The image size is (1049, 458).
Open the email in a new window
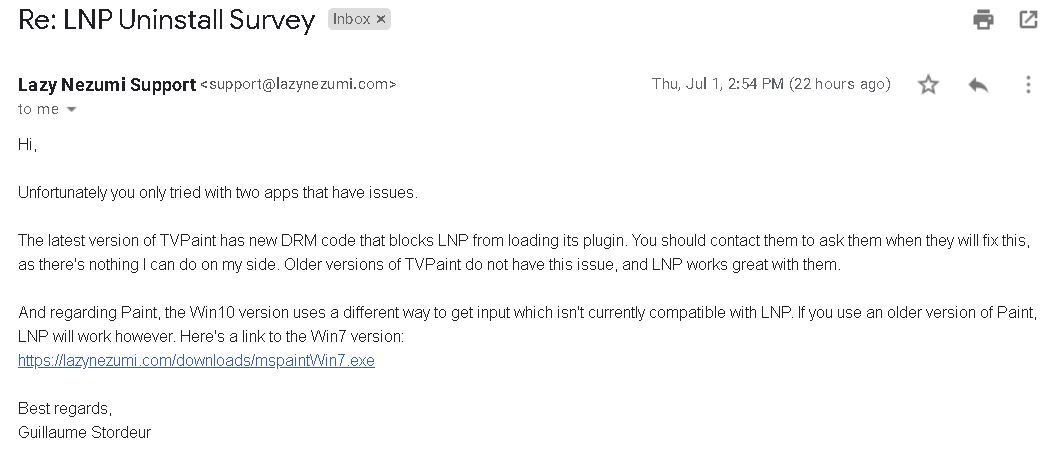click(x=1028, y=20)
